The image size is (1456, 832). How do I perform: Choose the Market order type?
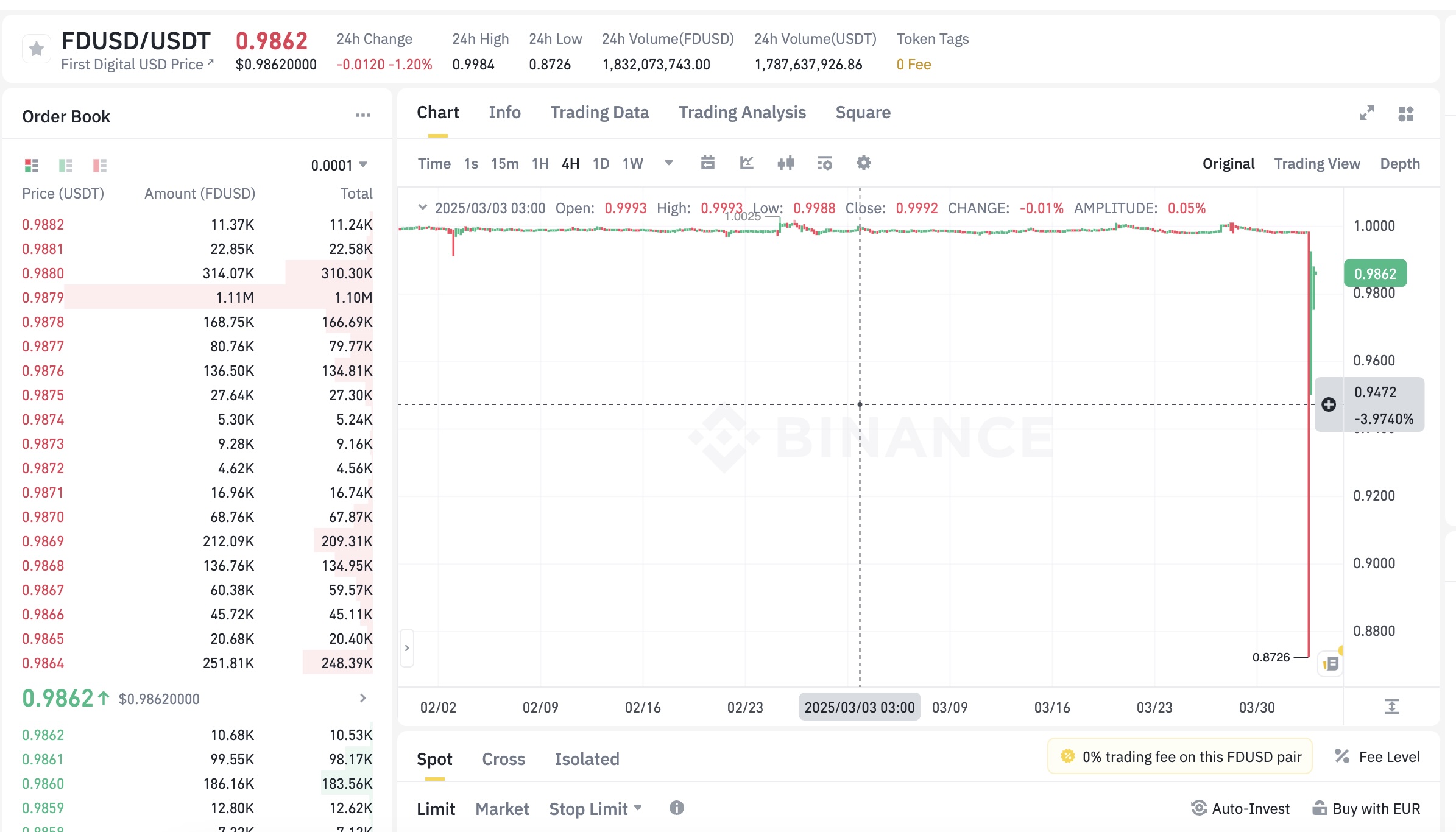[503, 809]
